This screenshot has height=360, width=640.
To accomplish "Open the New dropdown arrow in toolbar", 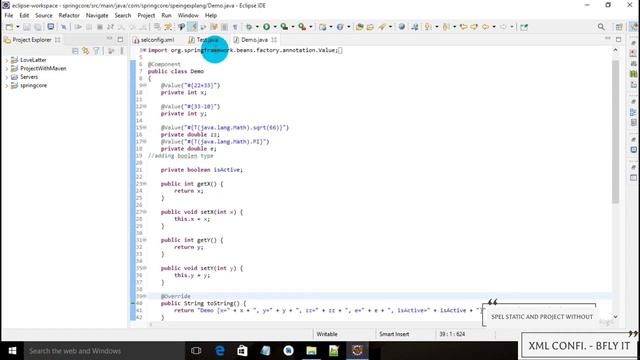I will click(x=18, y=27).
